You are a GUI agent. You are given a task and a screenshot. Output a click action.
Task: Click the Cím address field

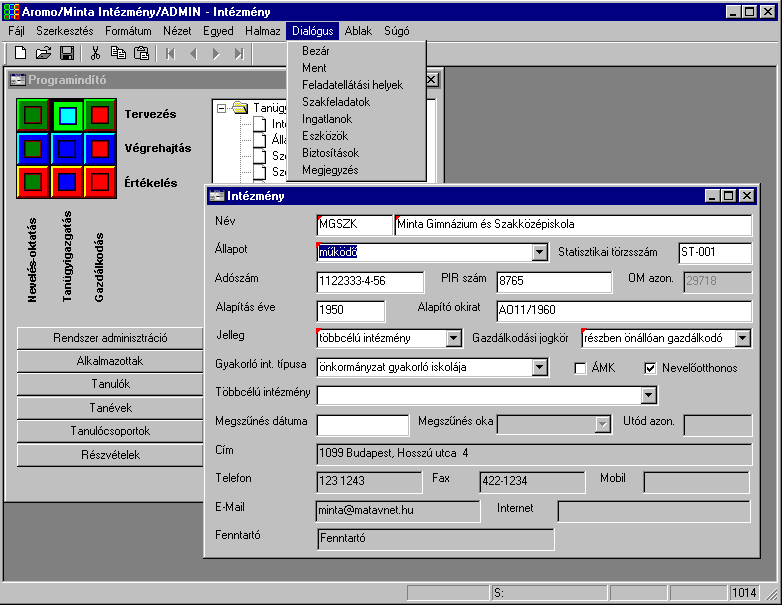coord(534,454)
